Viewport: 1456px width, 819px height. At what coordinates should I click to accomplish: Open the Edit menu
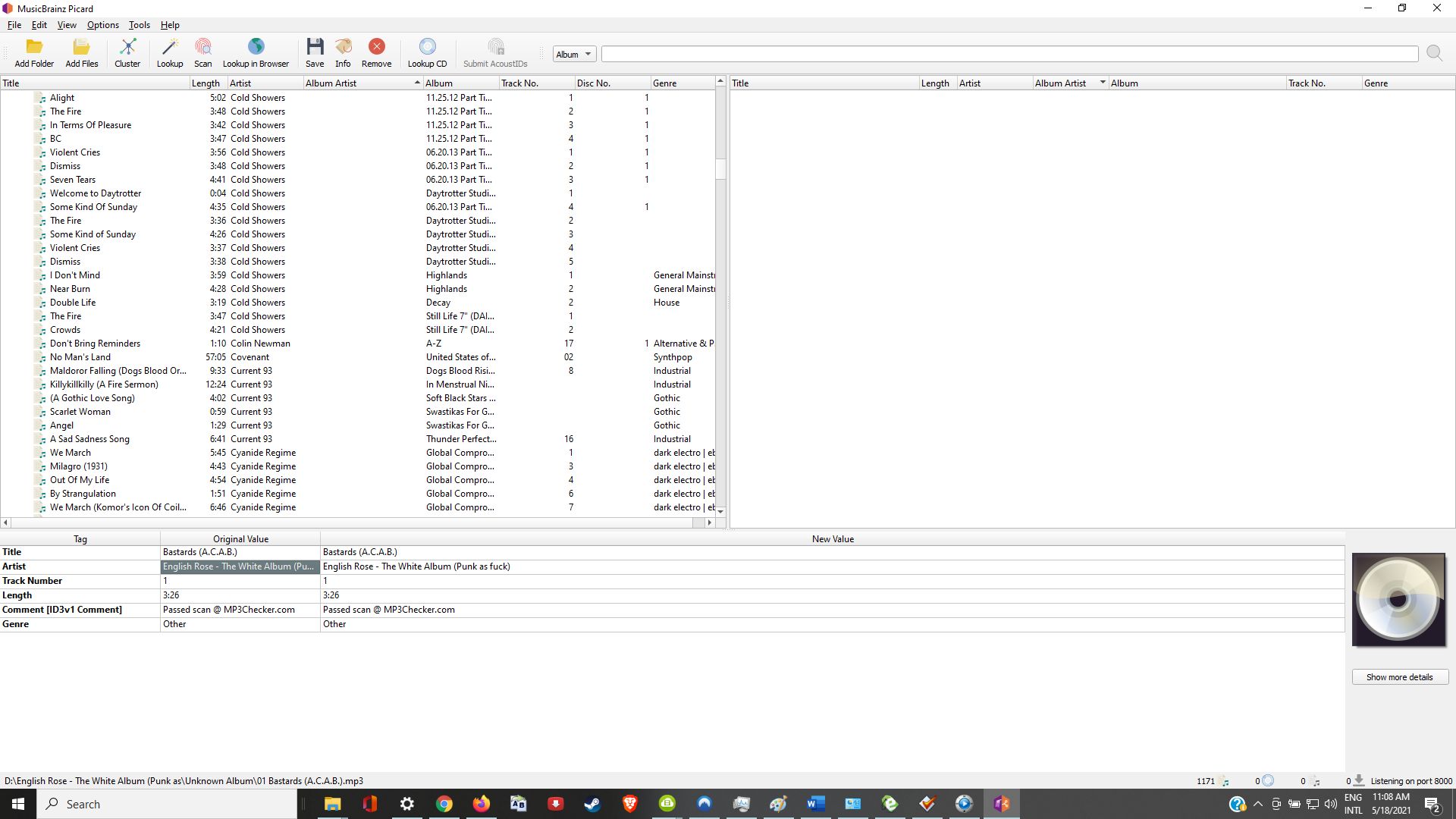click(x=39, y=25)
